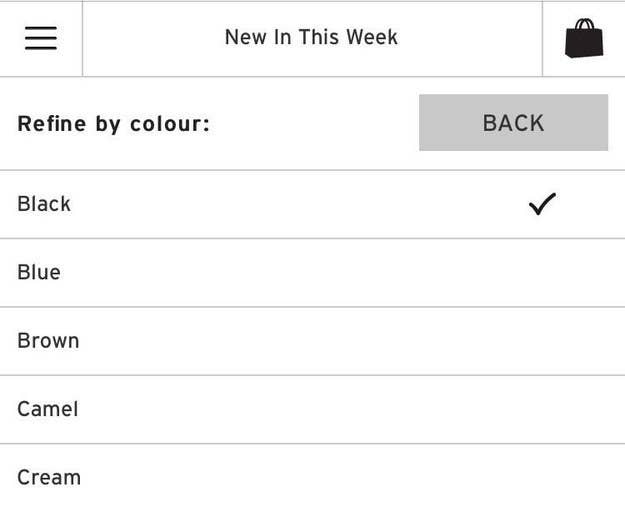This screenshot has height=507, width=625.
Task: Return to refine options with BACK
Action: pos(513,123)
